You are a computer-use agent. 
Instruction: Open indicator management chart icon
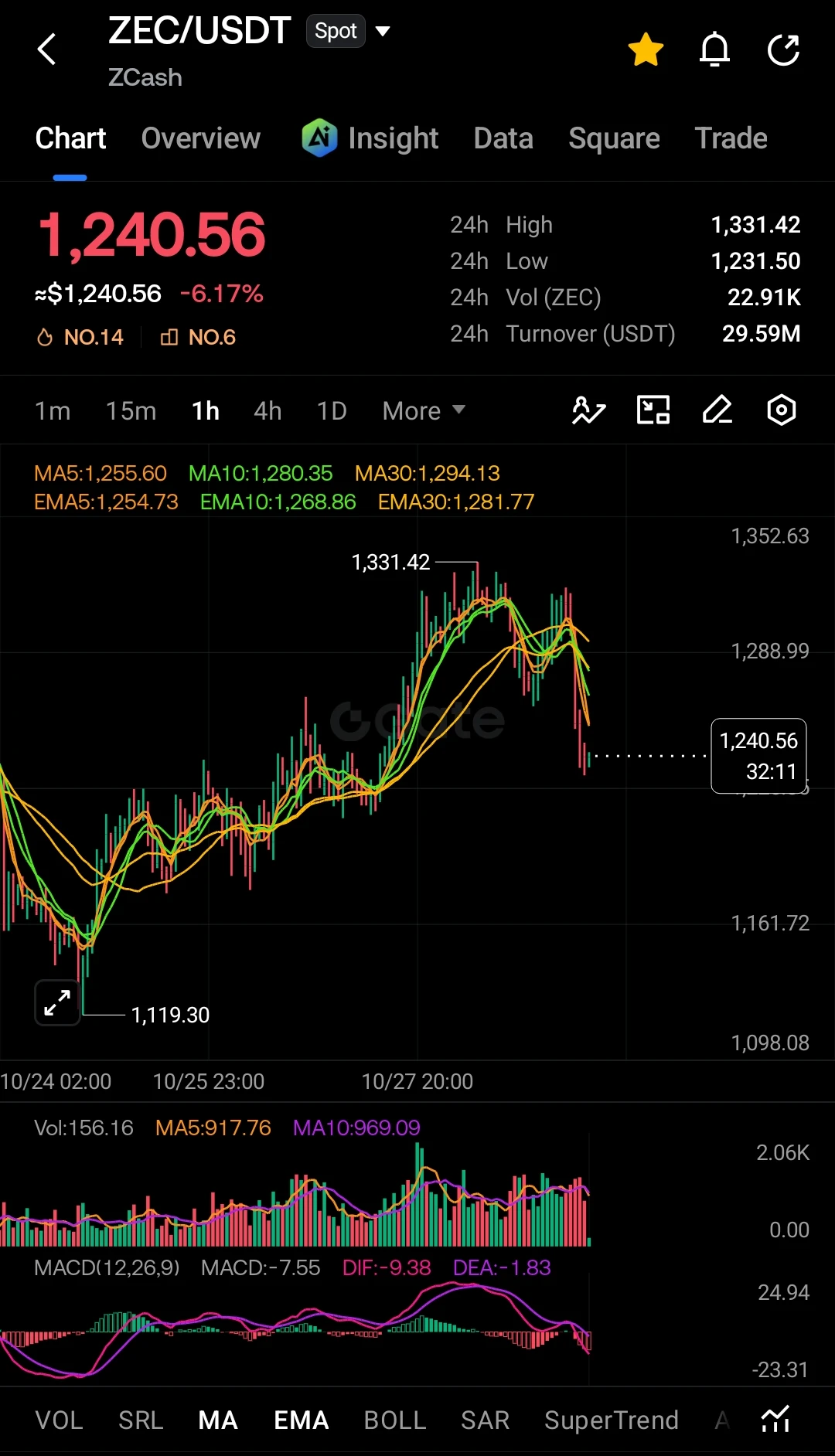(x=775, y=1420)
